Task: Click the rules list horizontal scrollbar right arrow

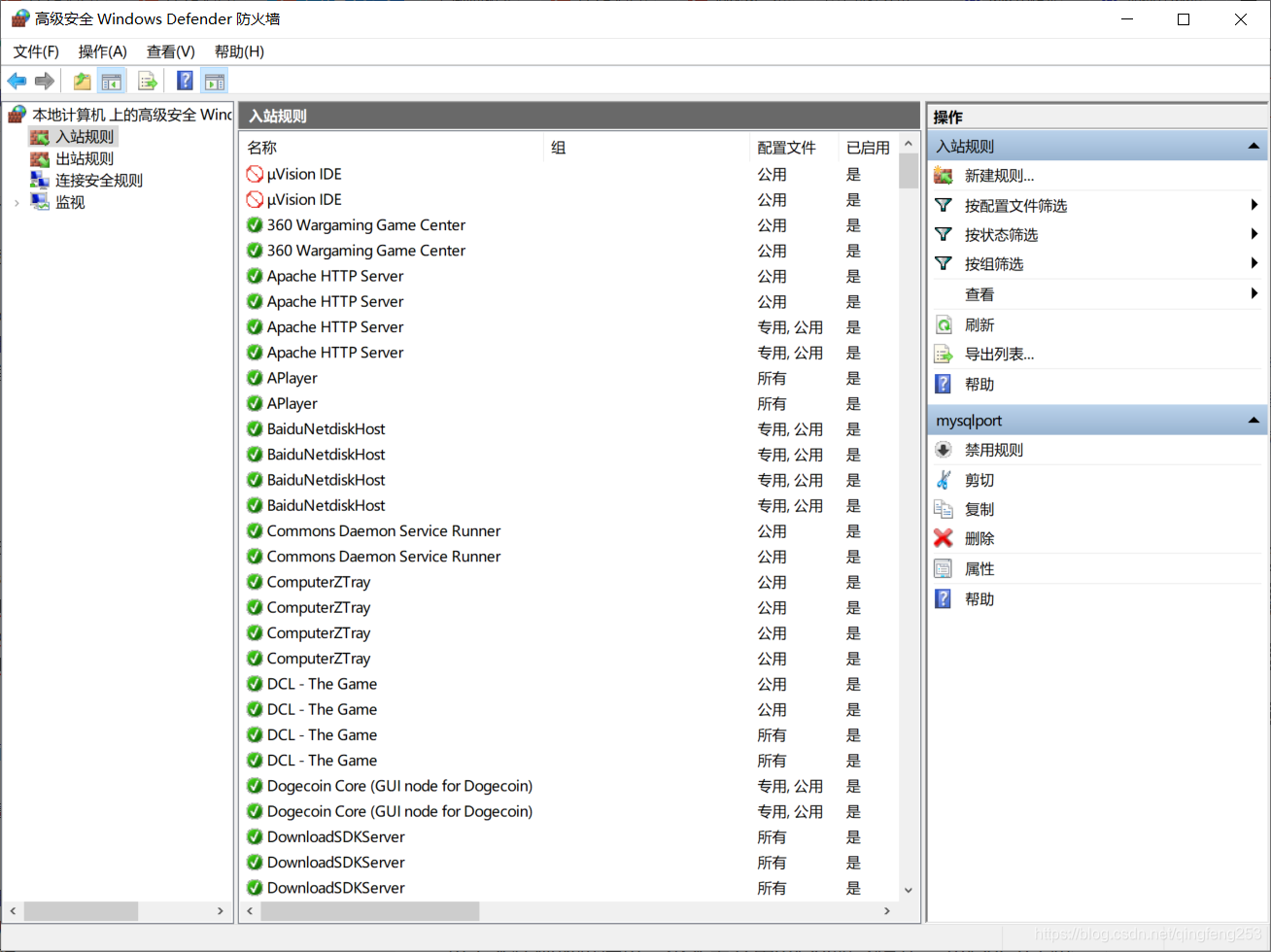Action: click(886, 911)
